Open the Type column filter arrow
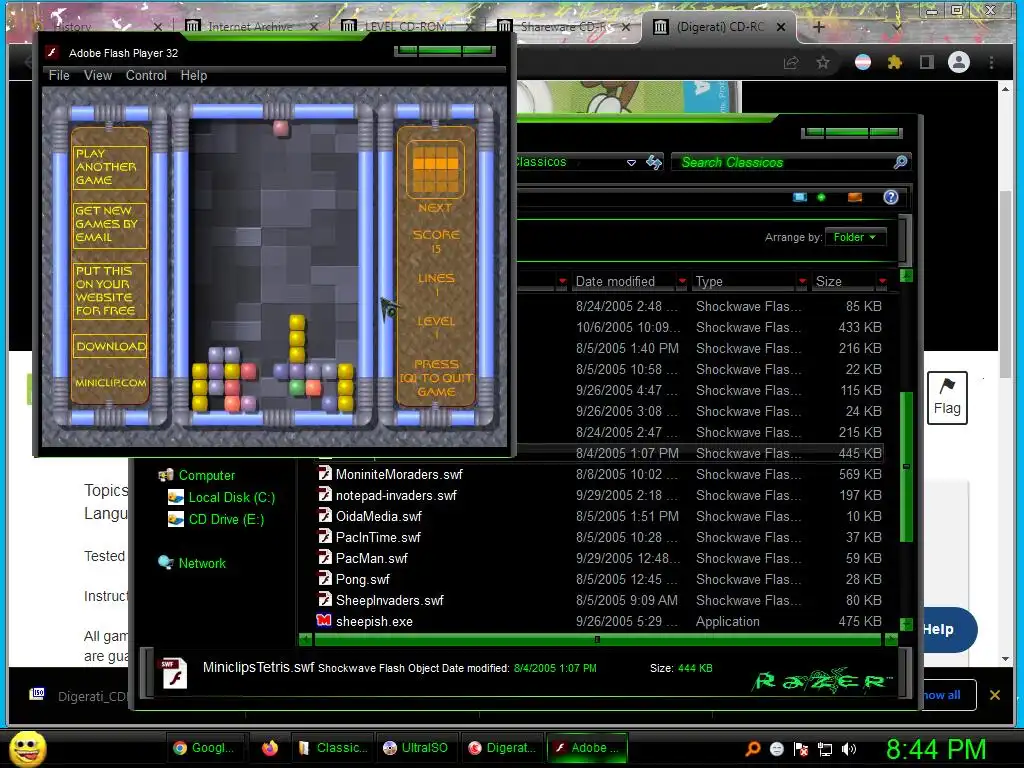Screen dimensions: 1024x768 pyautogui.click(x=802, y=281)
